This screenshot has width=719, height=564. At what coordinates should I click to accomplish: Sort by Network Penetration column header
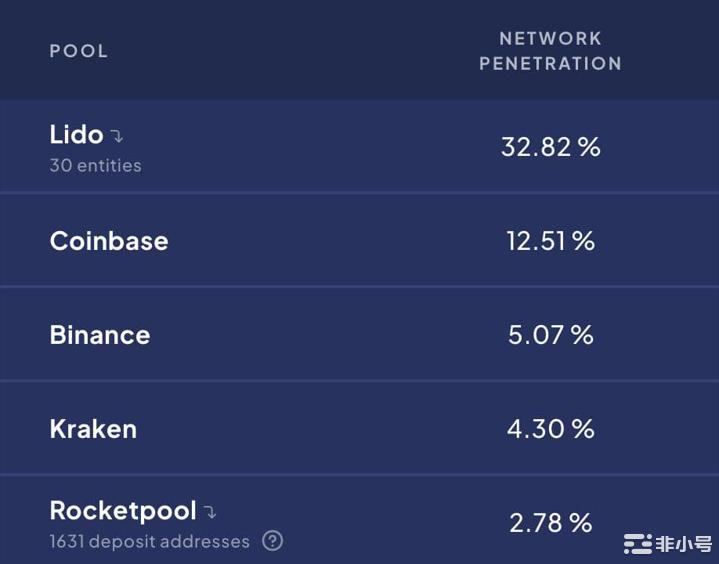click(x=550, y=51)
